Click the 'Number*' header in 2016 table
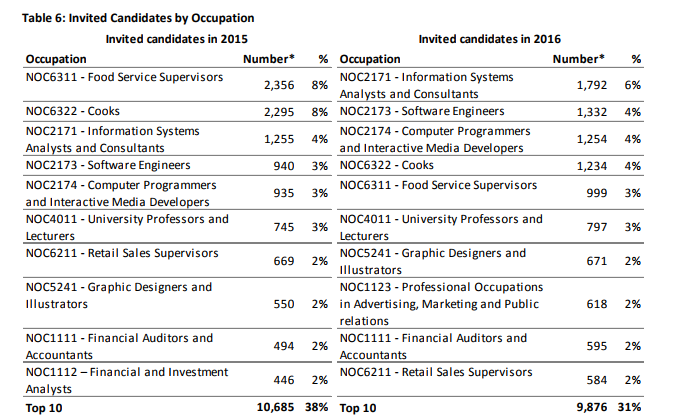Viewport: 677px width, 416px height. [579, 59]
